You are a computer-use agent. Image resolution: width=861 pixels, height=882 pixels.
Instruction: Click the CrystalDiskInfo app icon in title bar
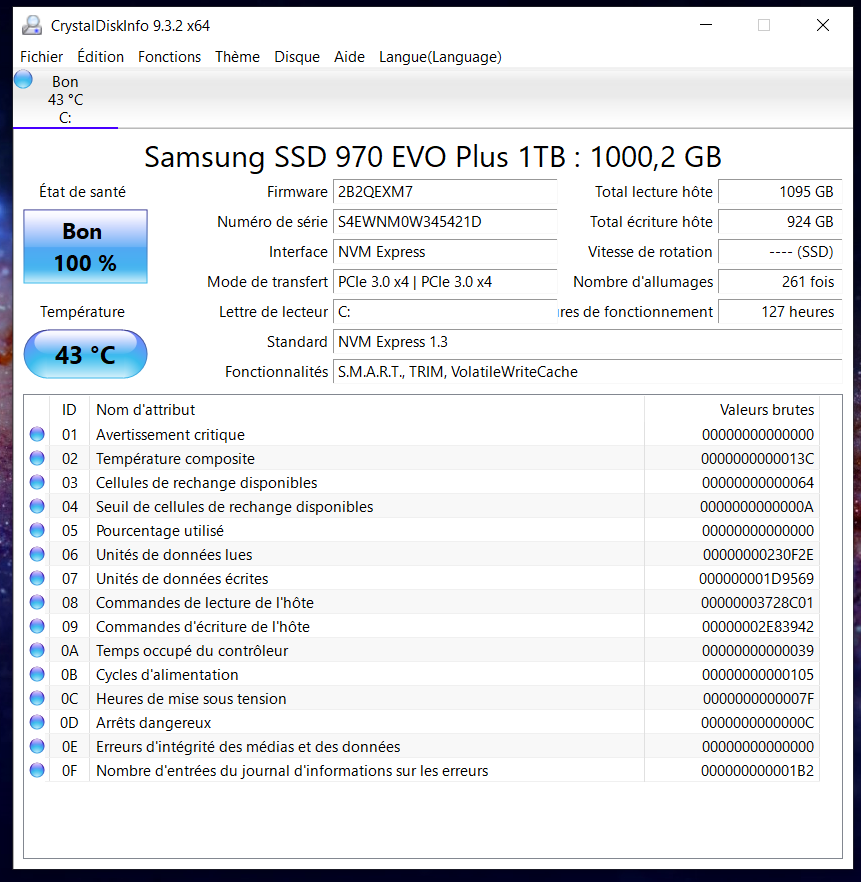click(x=32, y=25)
